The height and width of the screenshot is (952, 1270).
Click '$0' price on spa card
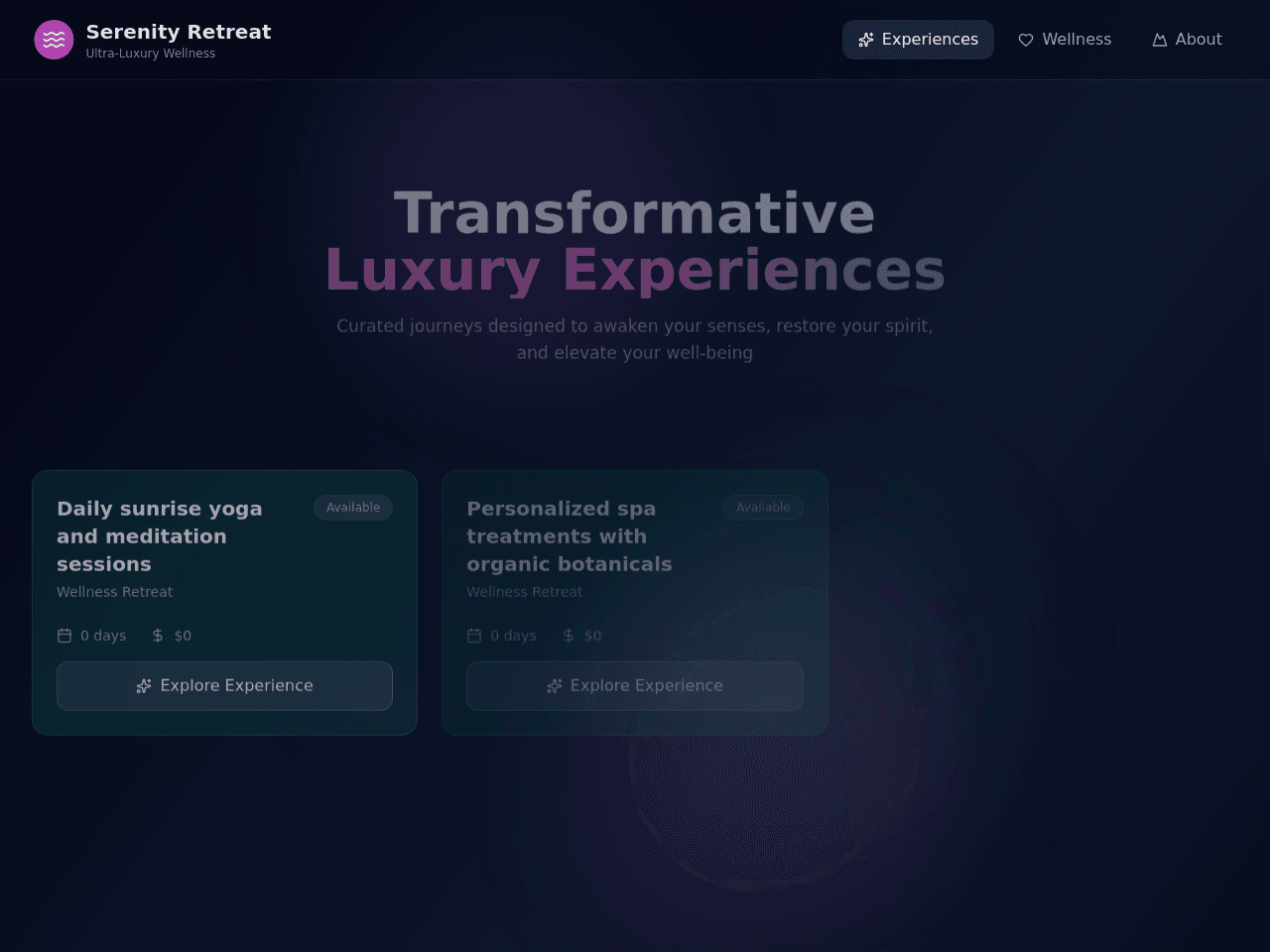tap(592, 636)
